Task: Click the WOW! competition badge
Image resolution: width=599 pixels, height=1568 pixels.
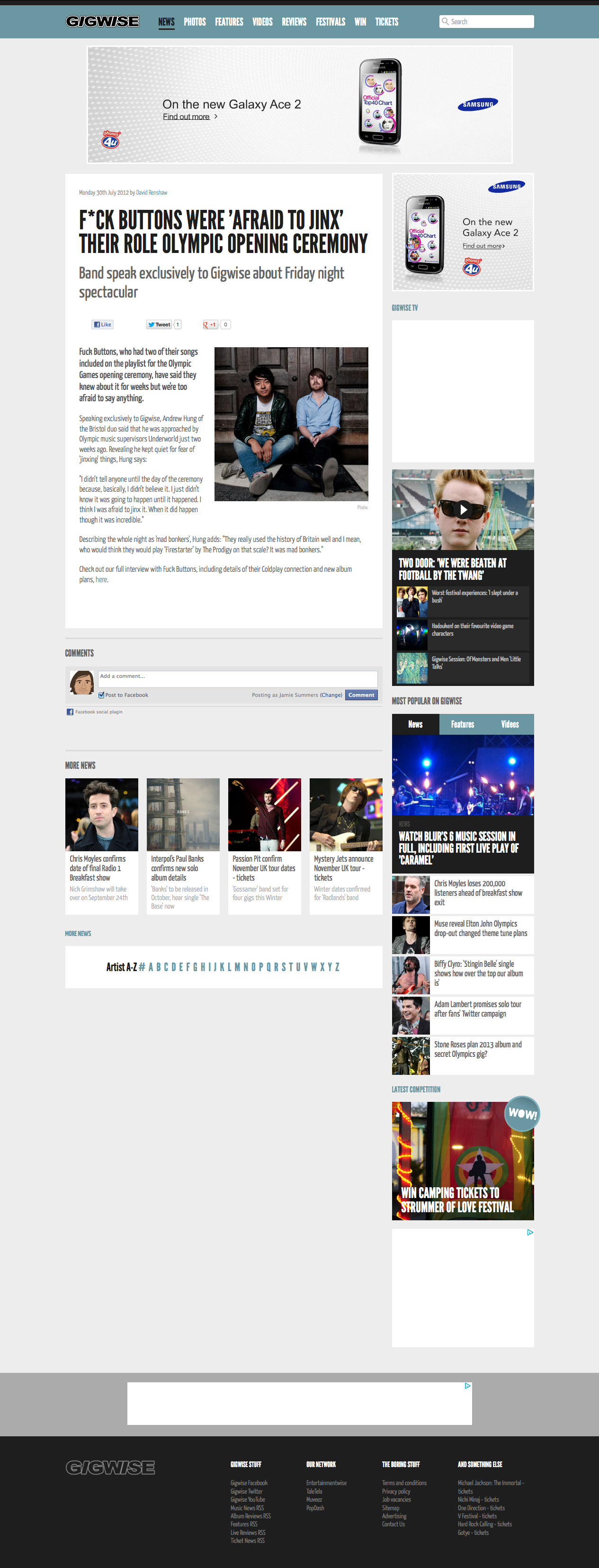Action: pyautogui.click(x=522, y=1113)
